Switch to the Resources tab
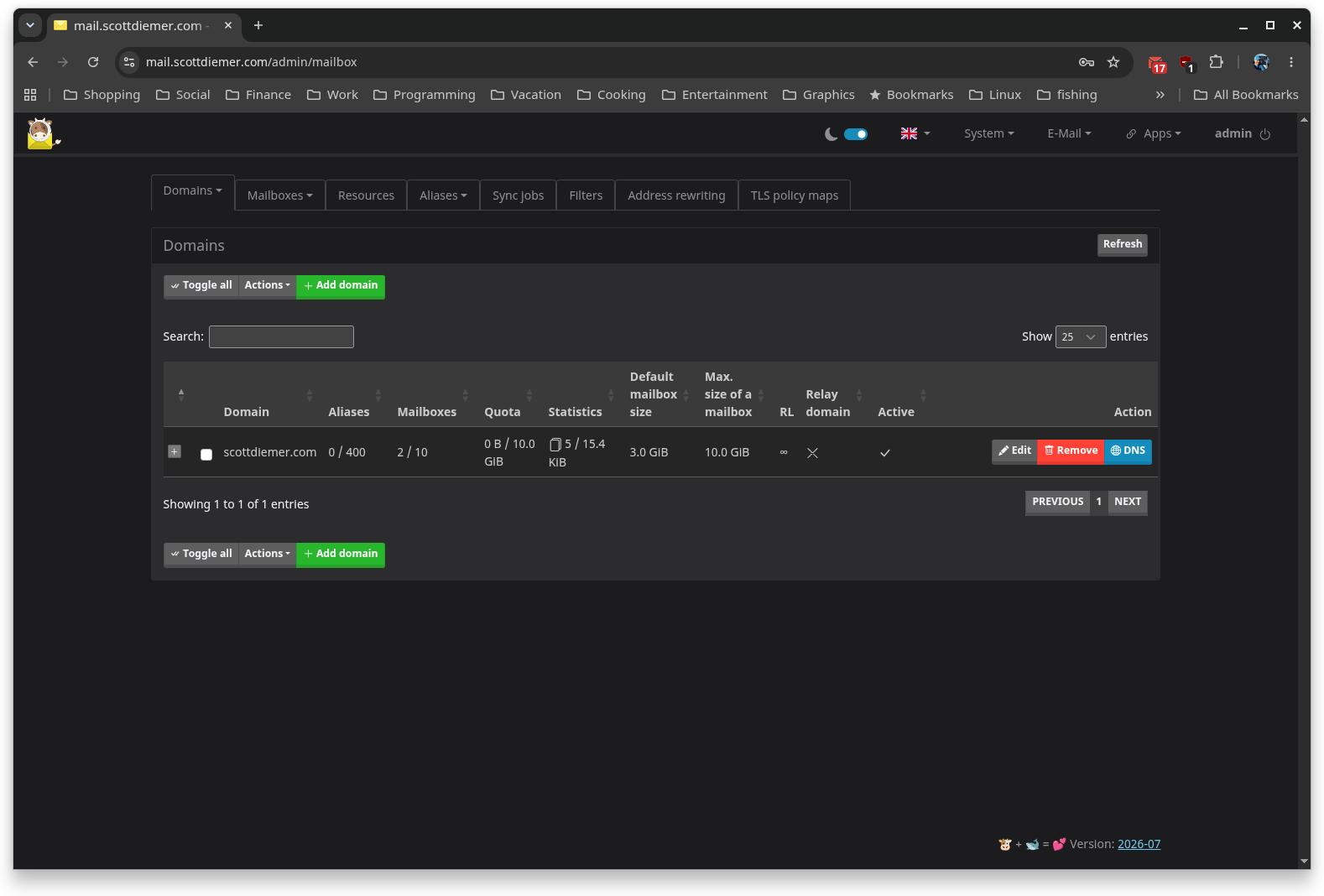The image size is (1324, 896). (x=366, y=195)
